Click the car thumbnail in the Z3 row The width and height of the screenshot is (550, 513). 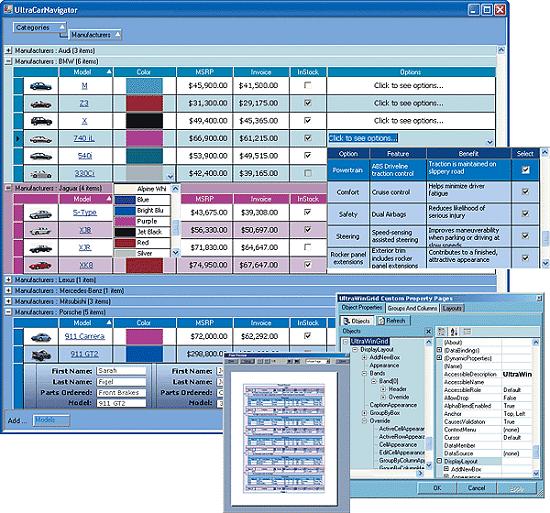[x=41, y=104]
